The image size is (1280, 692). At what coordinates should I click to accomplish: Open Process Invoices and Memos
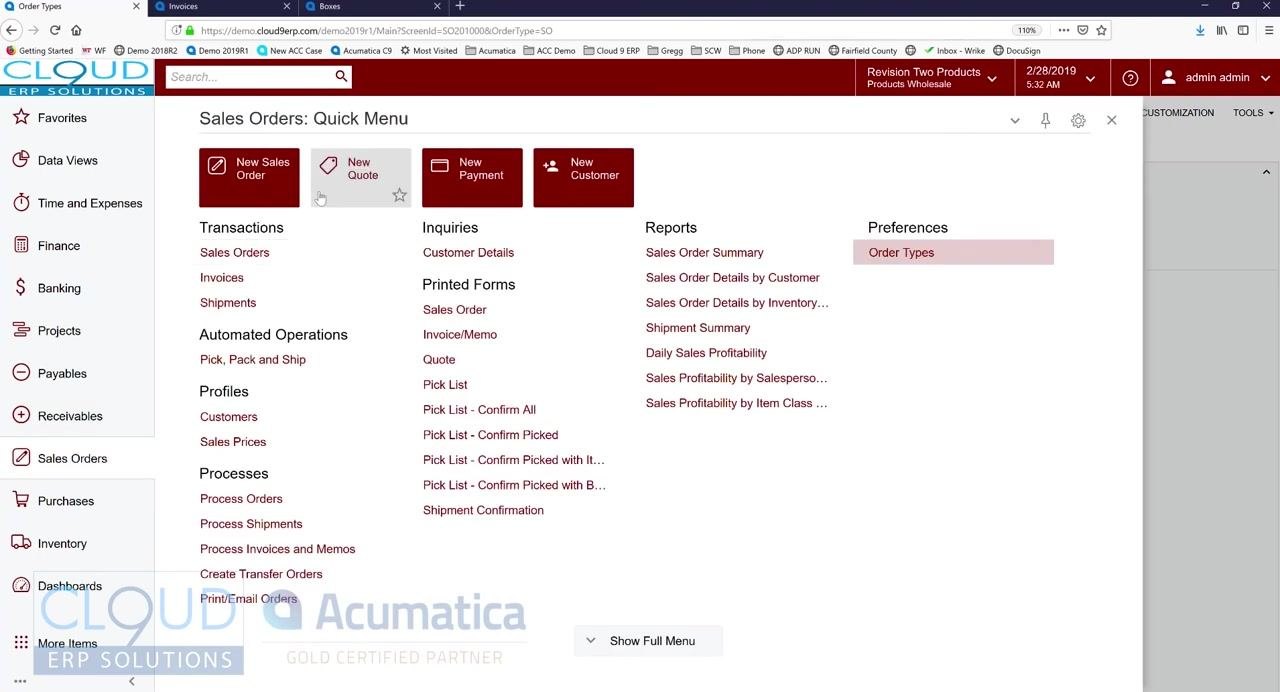[277, 549]
